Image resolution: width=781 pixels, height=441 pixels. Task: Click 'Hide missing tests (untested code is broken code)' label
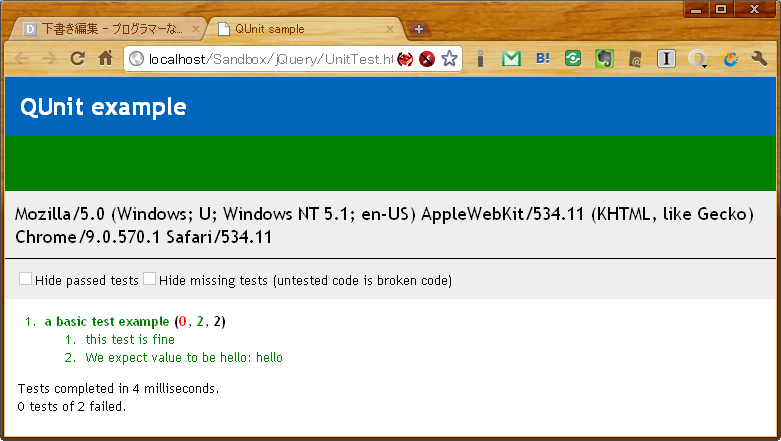coord(305,281)
